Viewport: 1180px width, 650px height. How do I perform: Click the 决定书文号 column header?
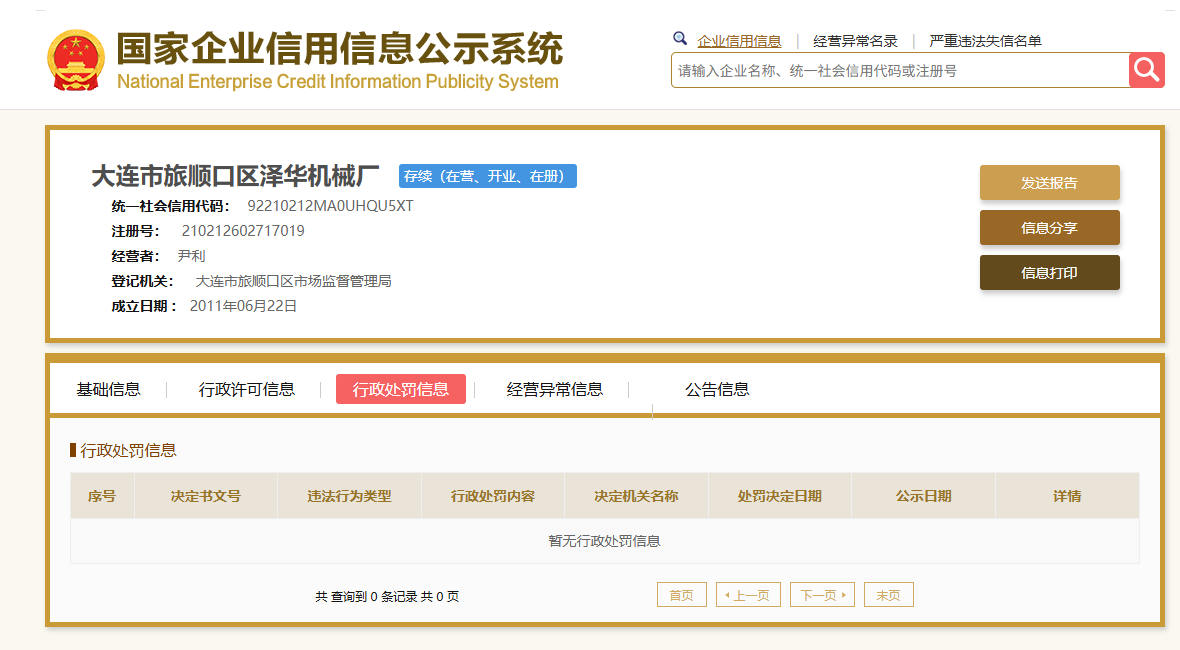[205, 496]
